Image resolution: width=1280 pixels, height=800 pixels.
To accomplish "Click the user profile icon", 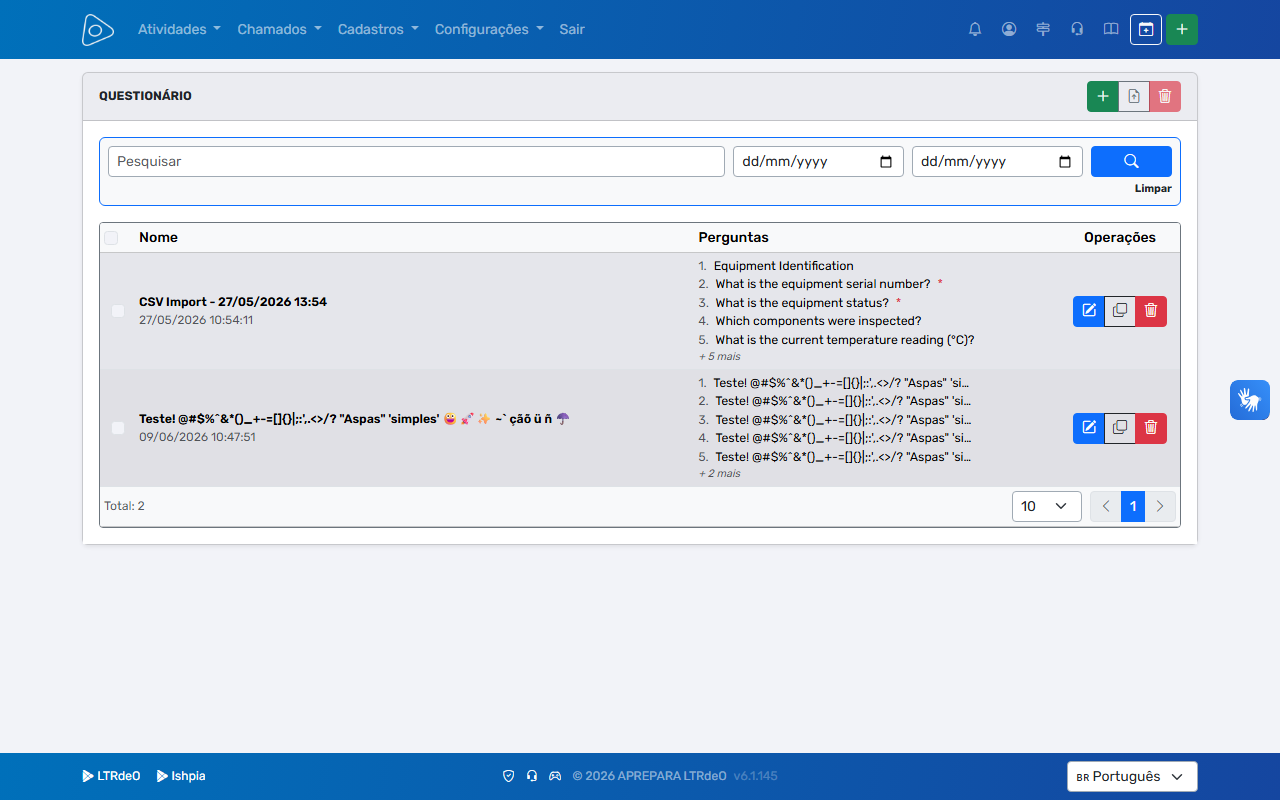I will tap(1009, 29).
